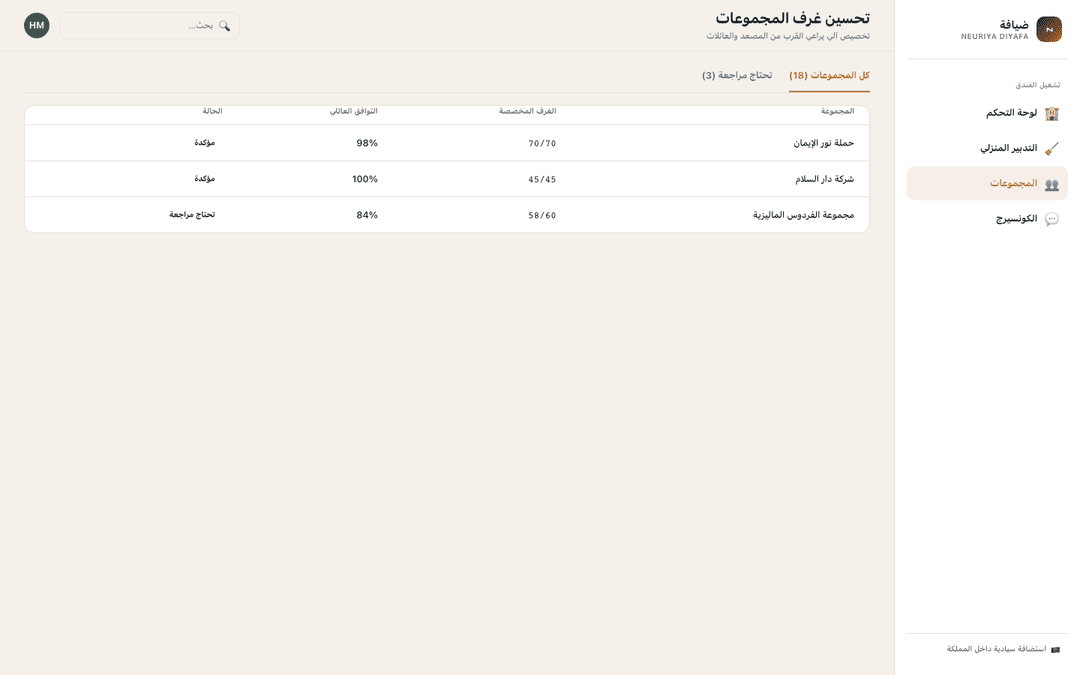This screenshot has height=675, width=1080.
Task: Click the search magnifier icon
Action: pos(225,25)
